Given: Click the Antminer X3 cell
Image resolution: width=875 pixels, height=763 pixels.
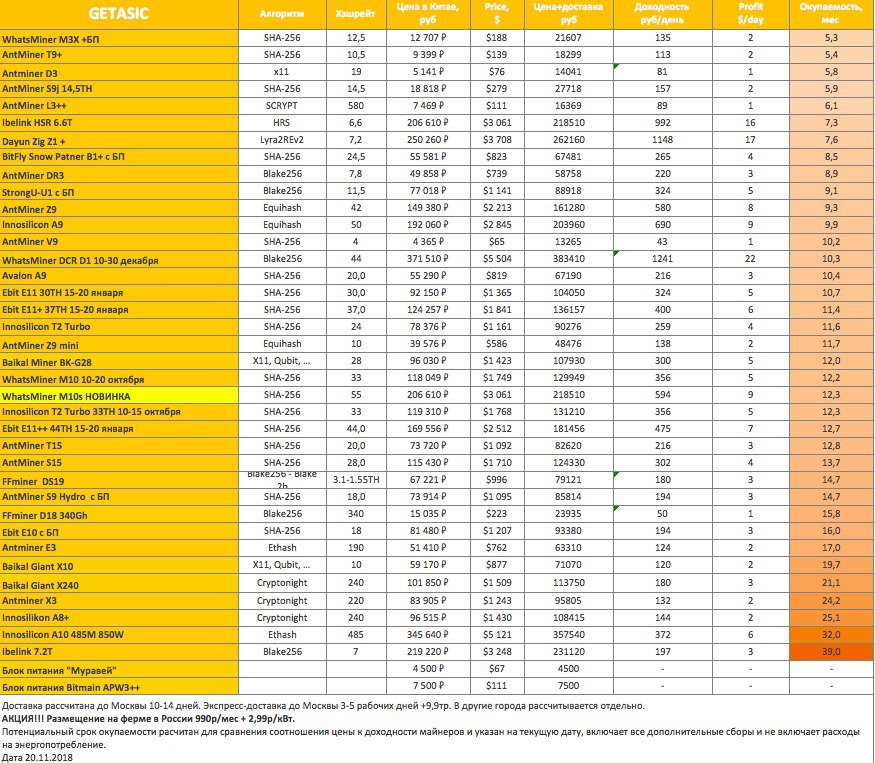Looking at the screenshot, I should click(x=119, y=601).
